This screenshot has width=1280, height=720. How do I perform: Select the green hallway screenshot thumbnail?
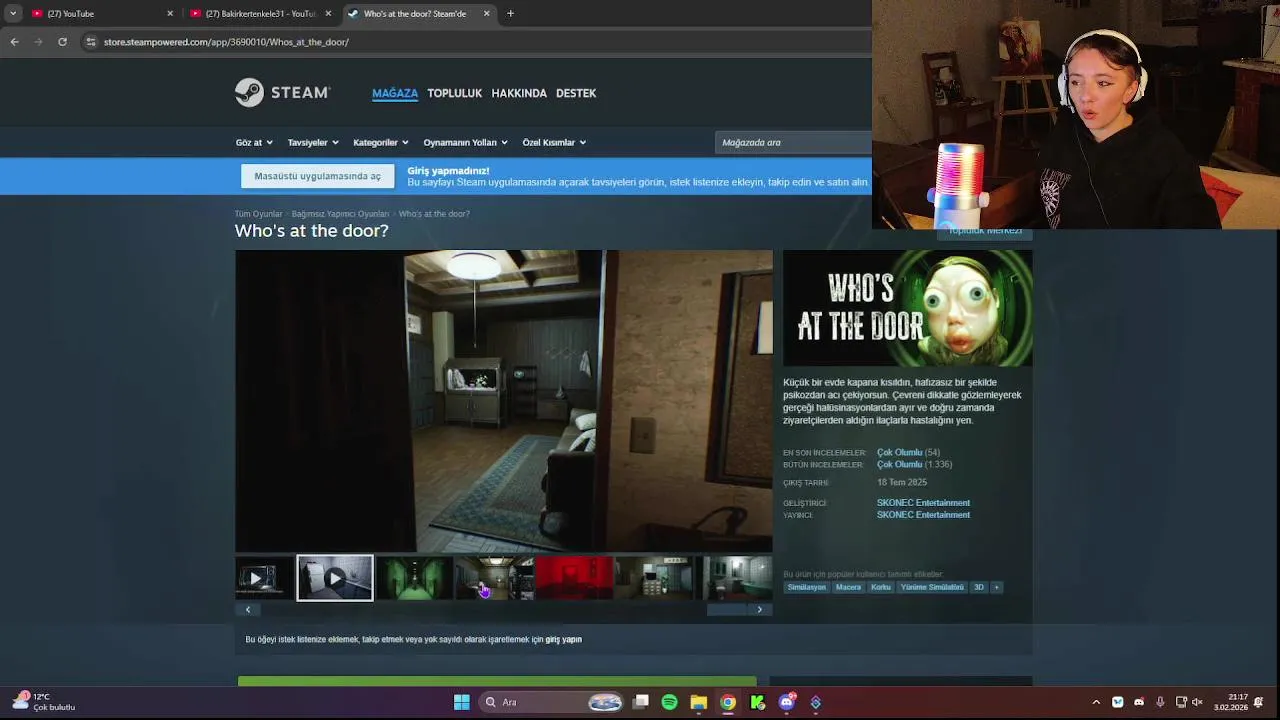tap(414, 578)
